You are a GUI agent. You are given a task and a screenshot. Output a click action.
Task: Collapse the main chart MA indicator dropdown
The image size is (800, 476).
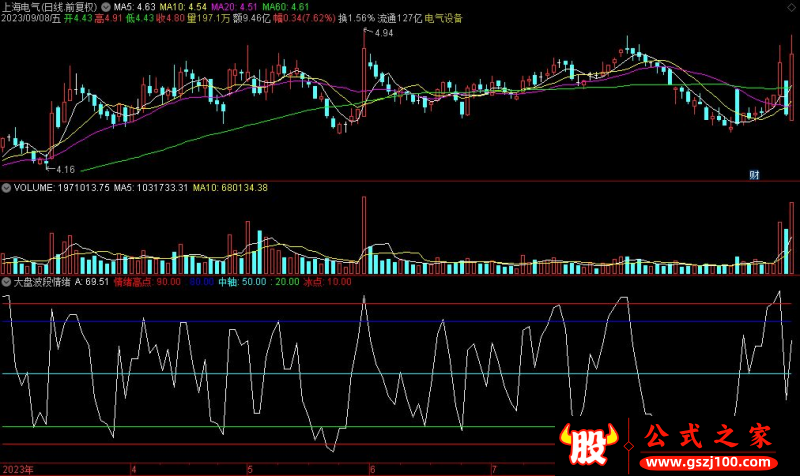click(x=107, y=6)
